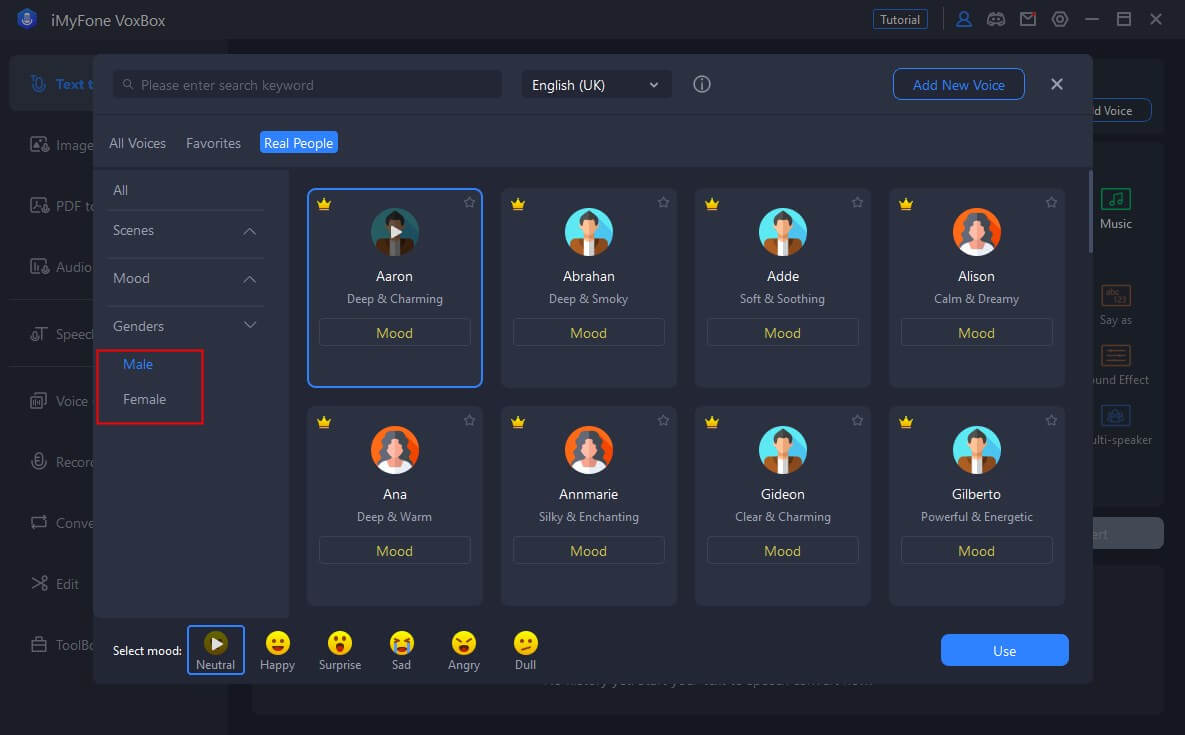Favorite the Alison voice with star

(1051, 202)
